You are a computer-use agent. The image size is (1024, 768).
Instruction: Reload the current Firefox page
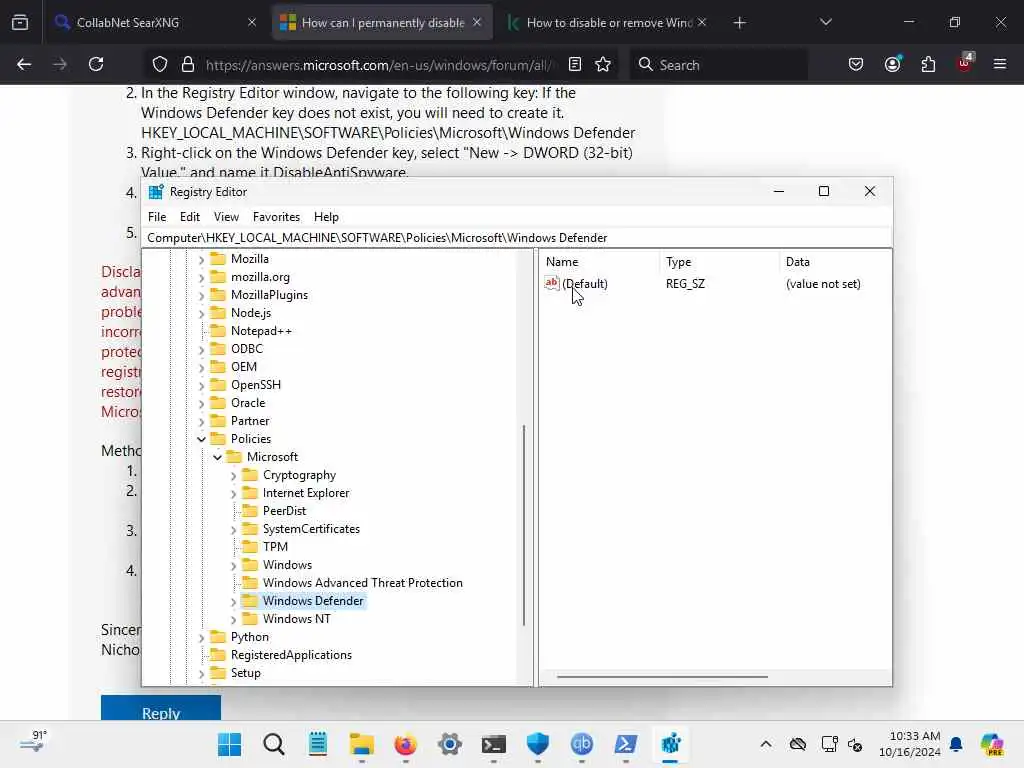point(96,65)
